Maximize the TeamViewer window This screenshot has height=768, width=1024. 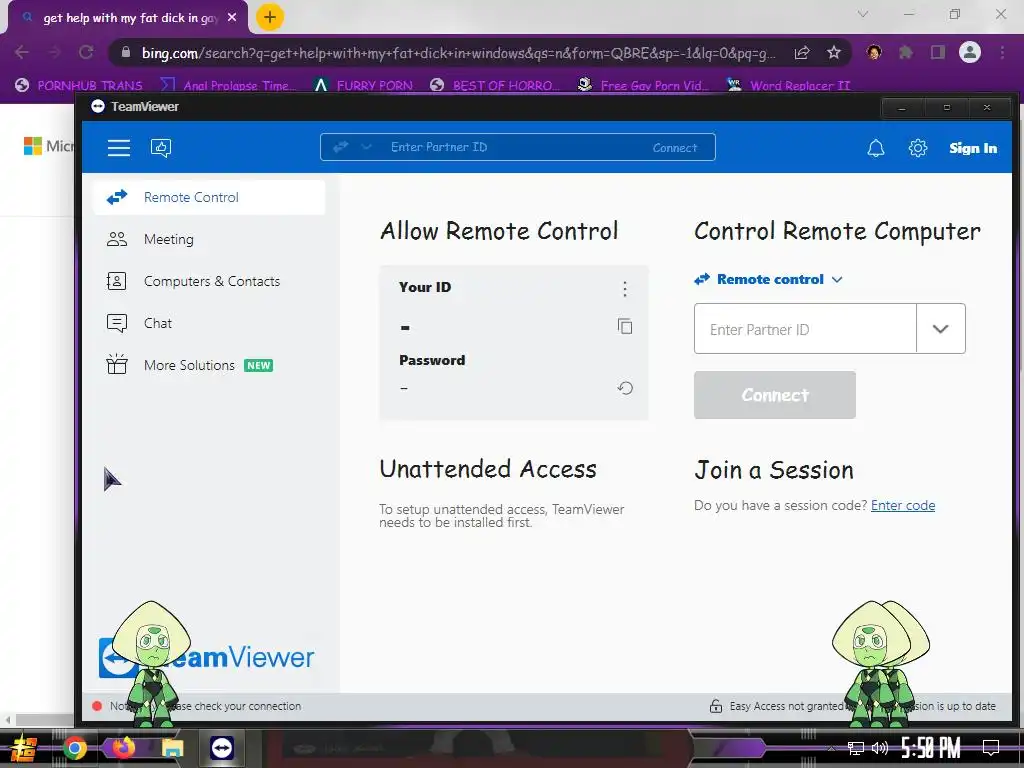click(x=946, y=108)
